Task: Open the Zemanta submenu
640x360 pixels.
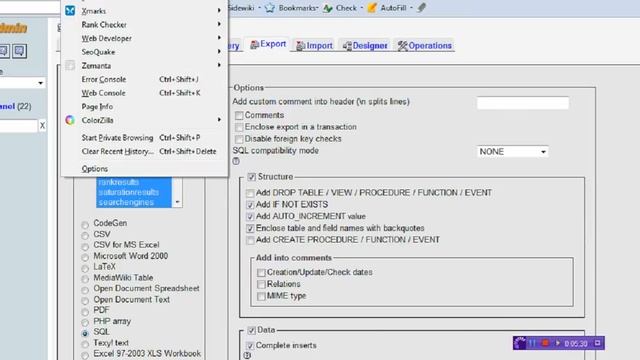Action: click(144, 65)
